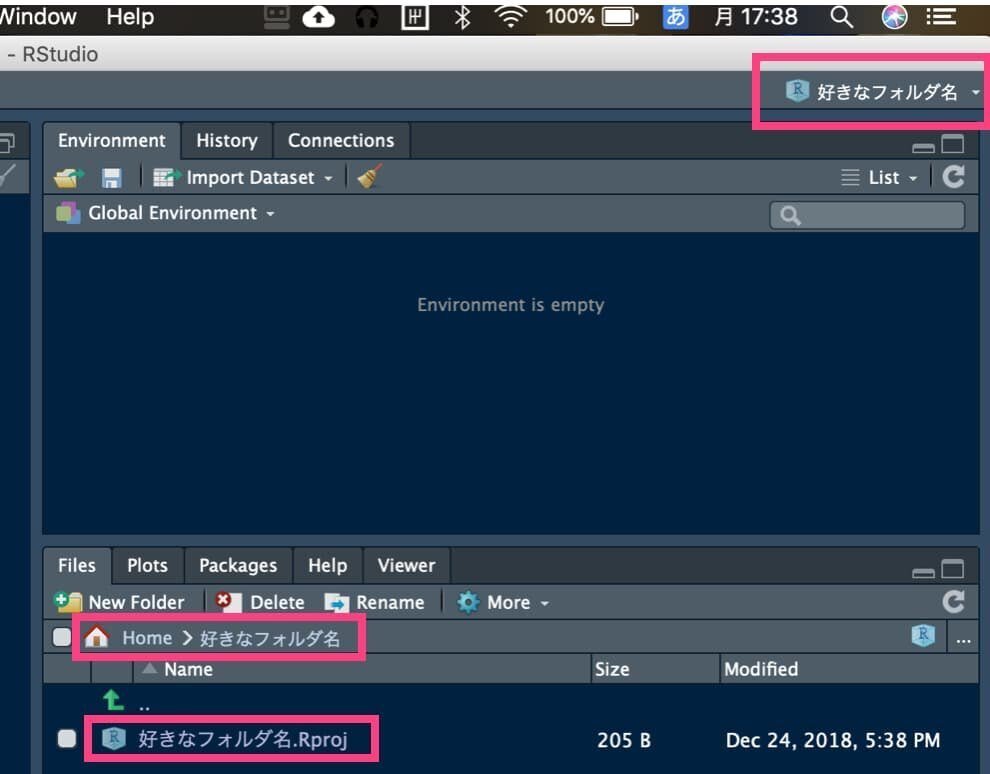Click the Global Environment icon

(68, 213)
